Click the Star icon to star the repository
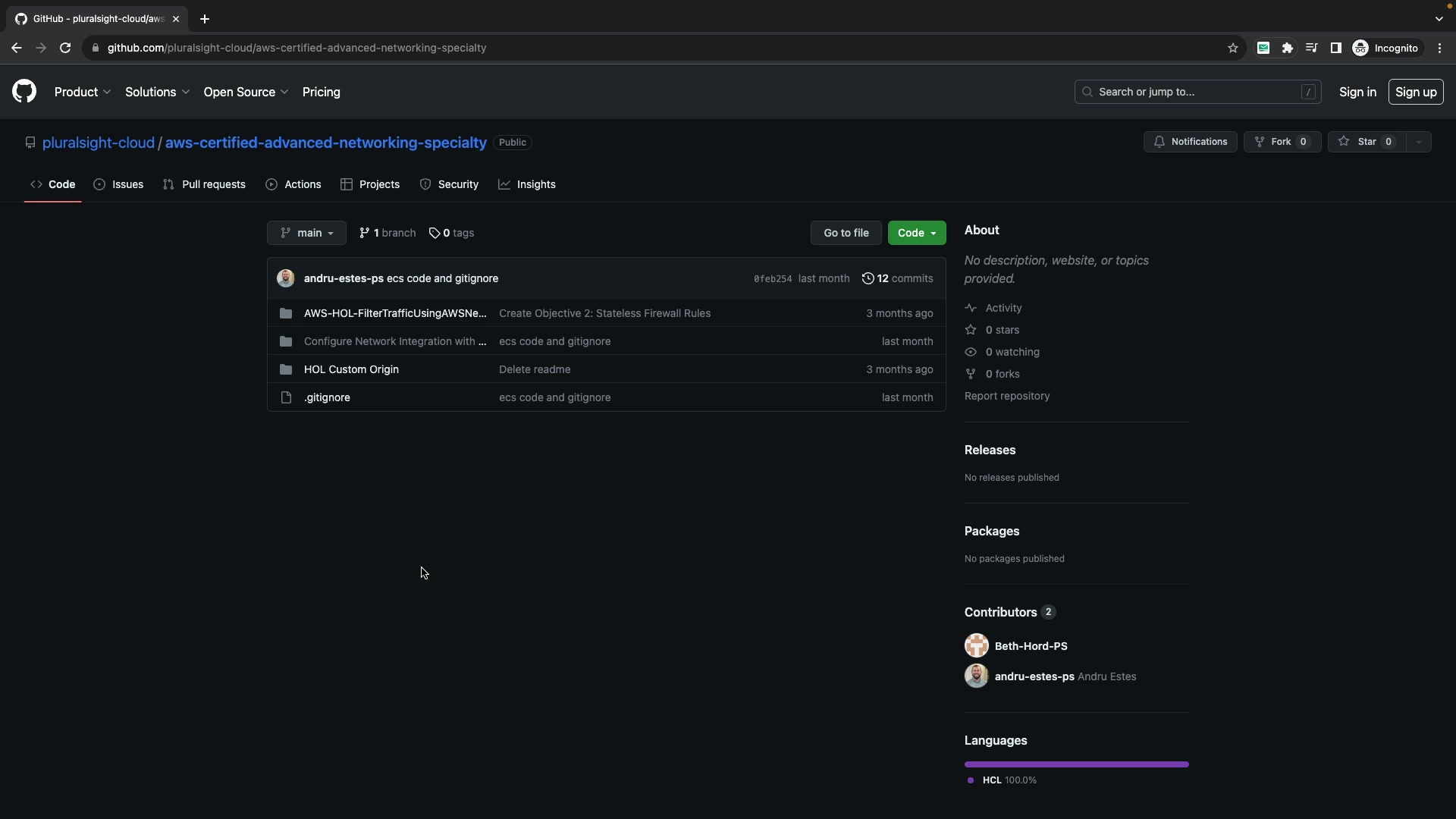Viewport: 1456px width, 819px height. [1344, 142]
